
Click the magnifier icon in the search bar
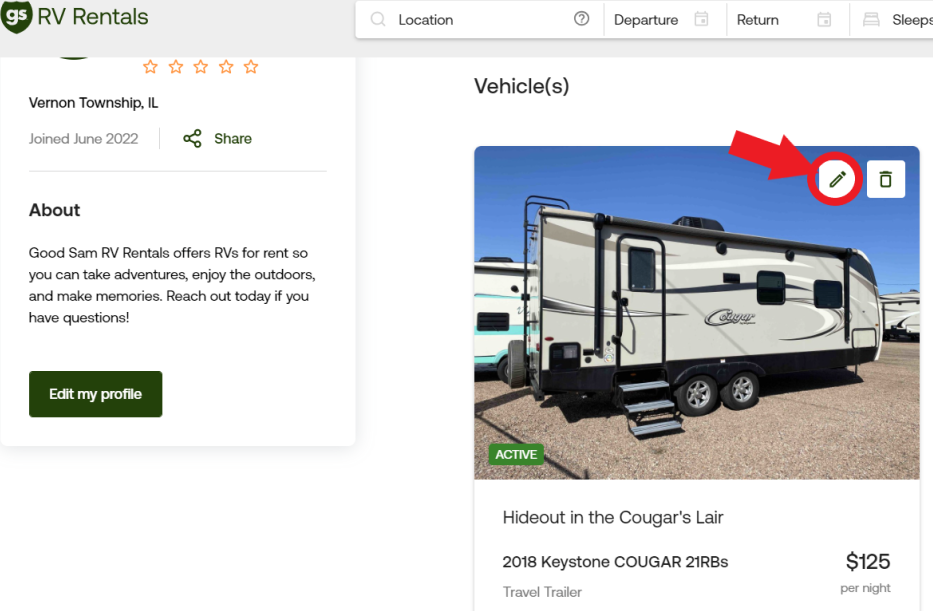378,20
